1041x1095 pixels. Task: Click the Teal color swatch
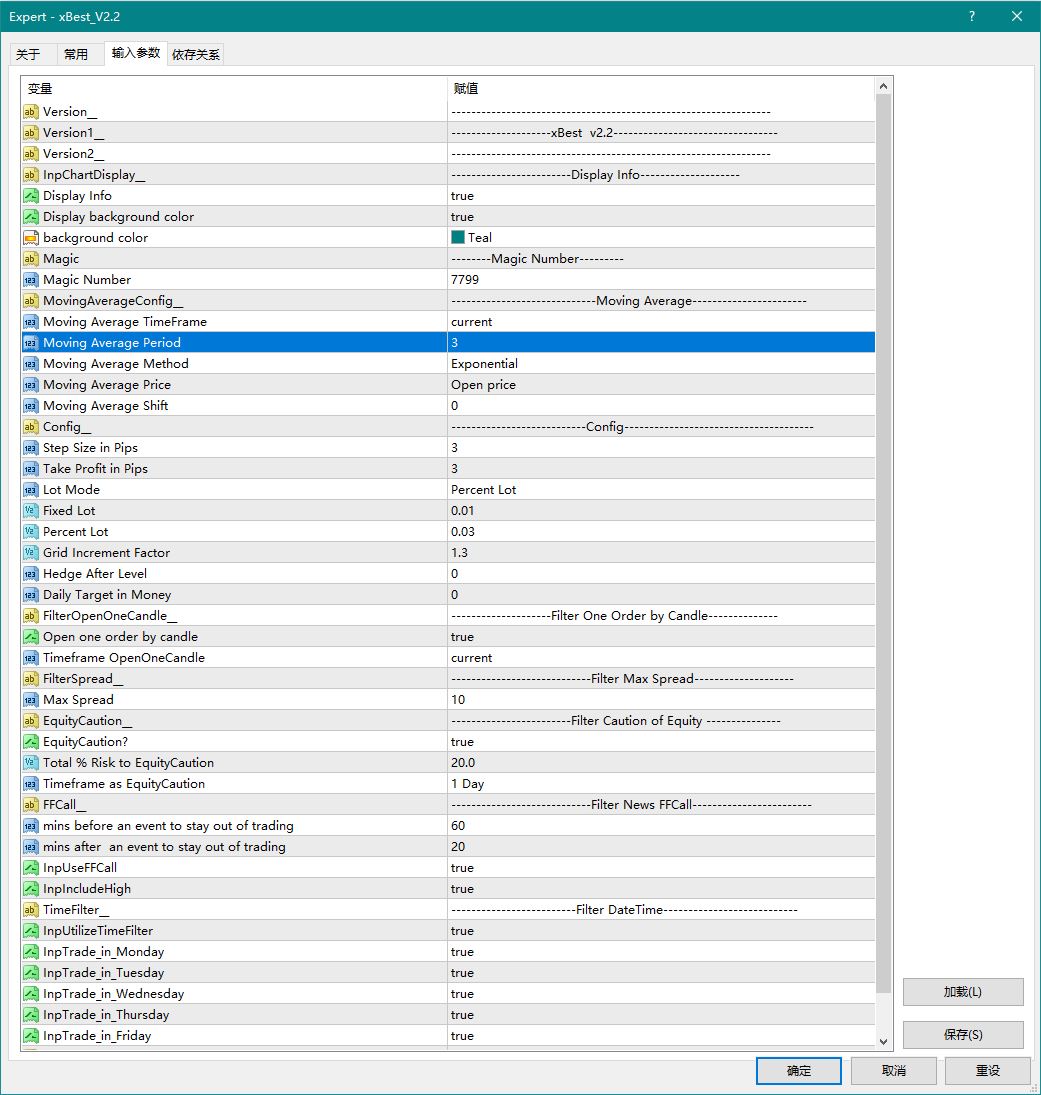pyautogui.click(x=458, y=238)
